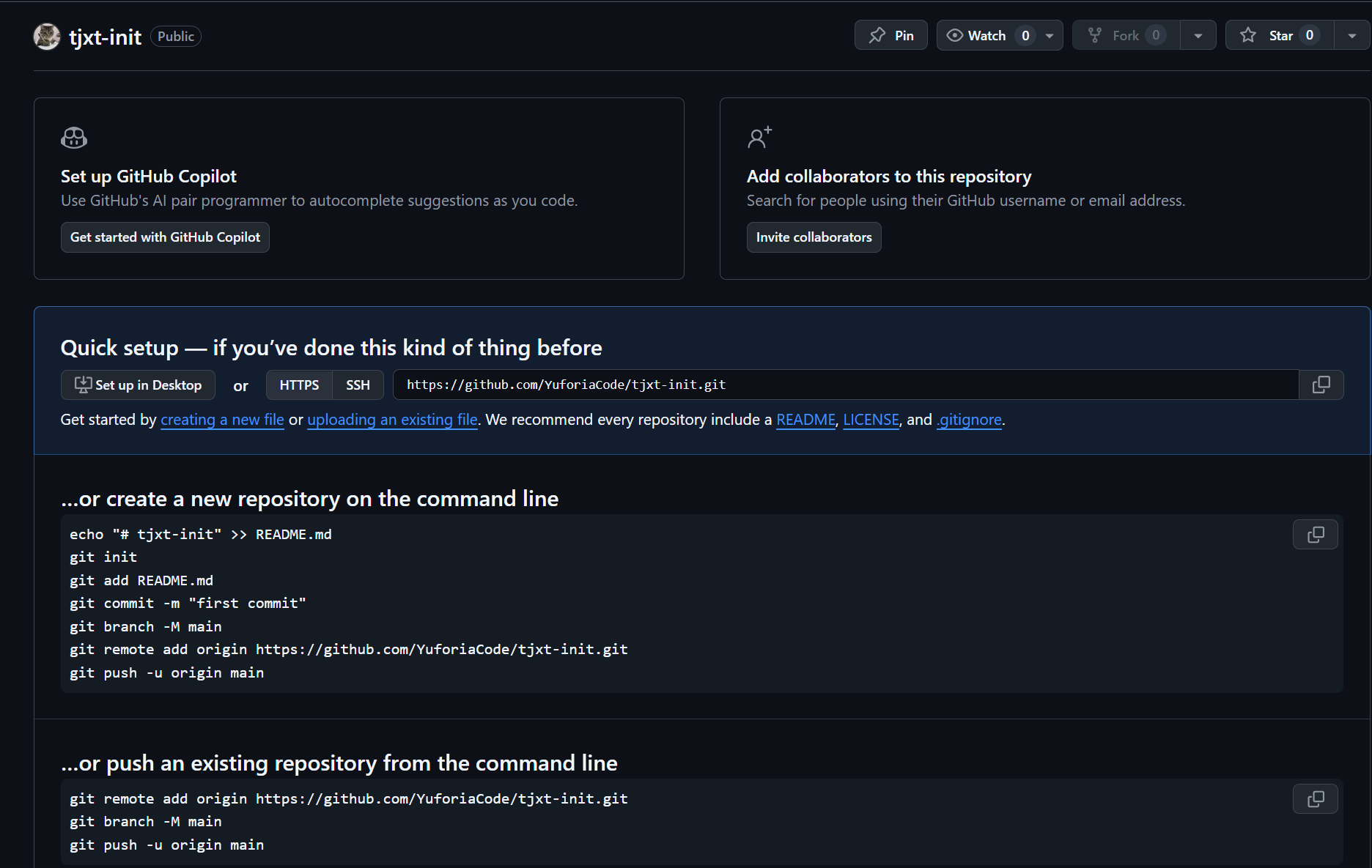Star the repository
Screen dimensions: 1372x868
point(1280,35)
